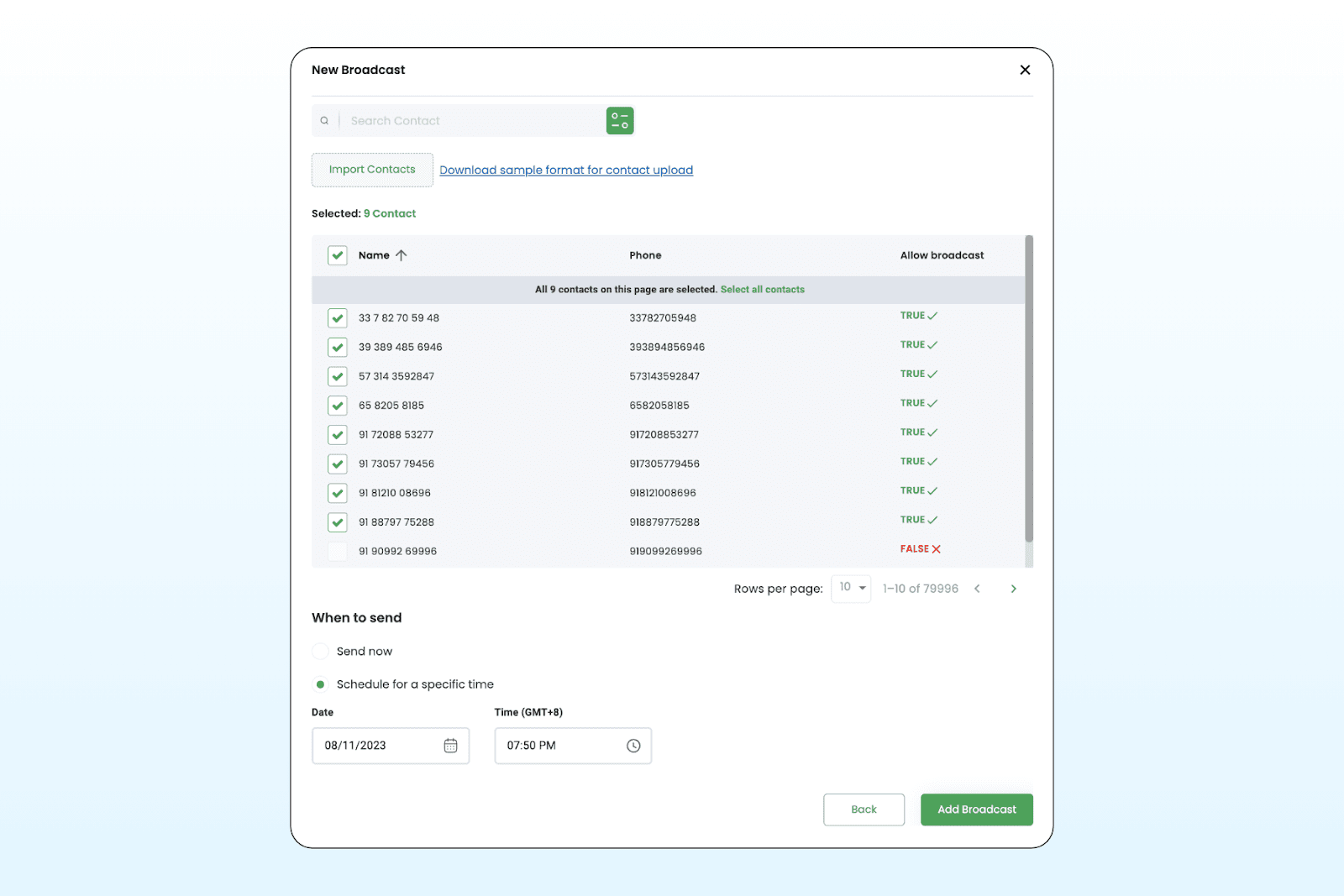Uncheck contact 91 73057 79456
The width and height of the screenshot is (1344, 896).
pyautogui.click(x=338, y=464)
